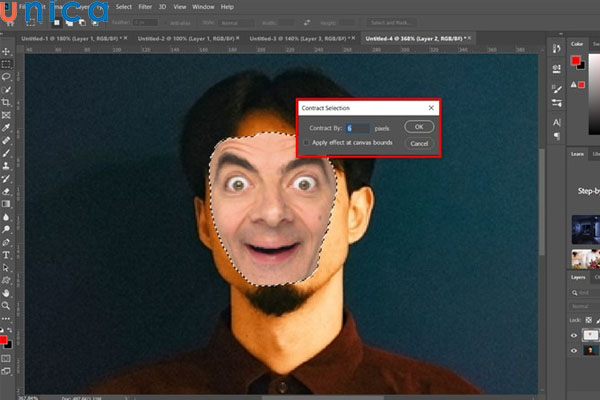Select the Rectangular Marquee tool

(6, 62)
